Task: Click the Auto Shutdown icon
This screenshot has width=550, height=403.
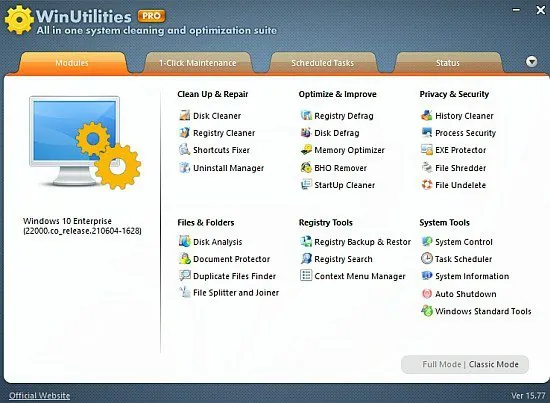Action: pyautogui.click(x=427, y=294)
